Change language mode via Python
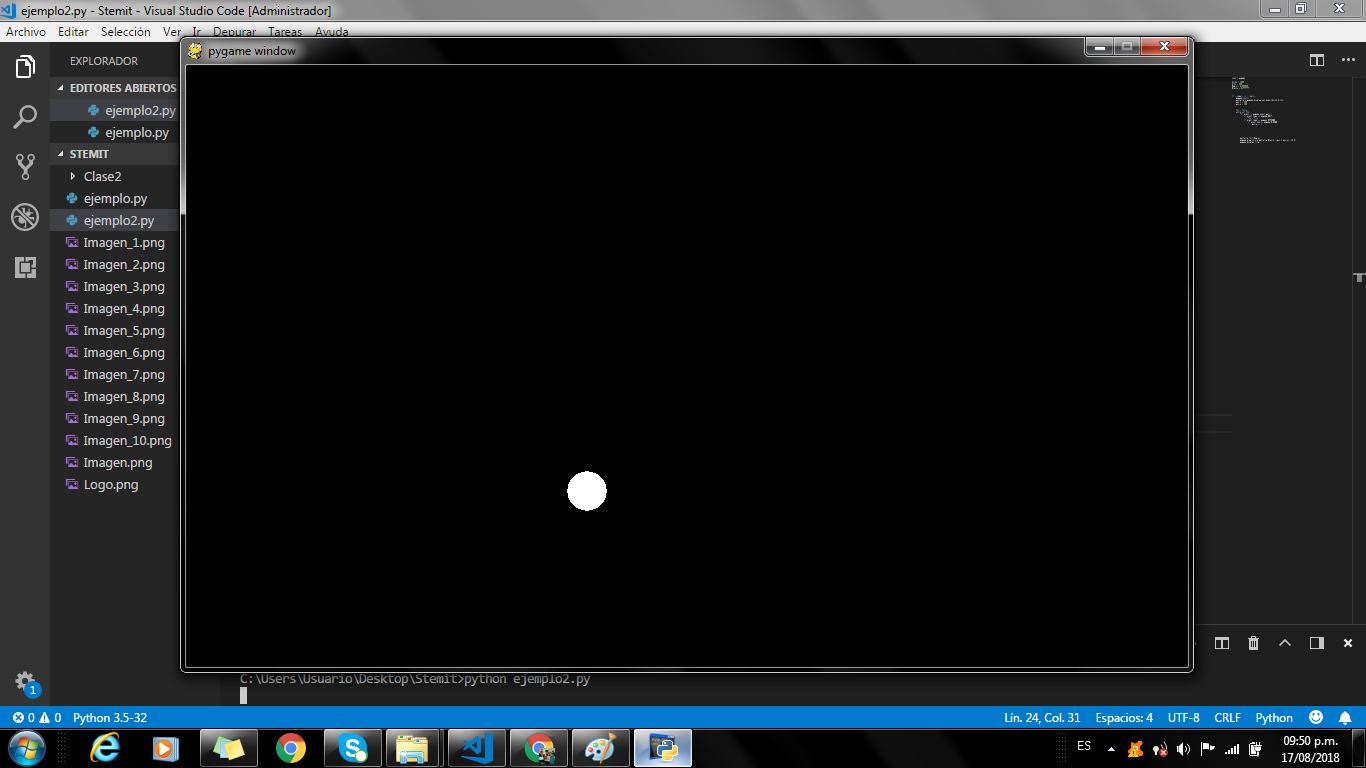The image size is (1366, 768). (x=1274, y=718)
